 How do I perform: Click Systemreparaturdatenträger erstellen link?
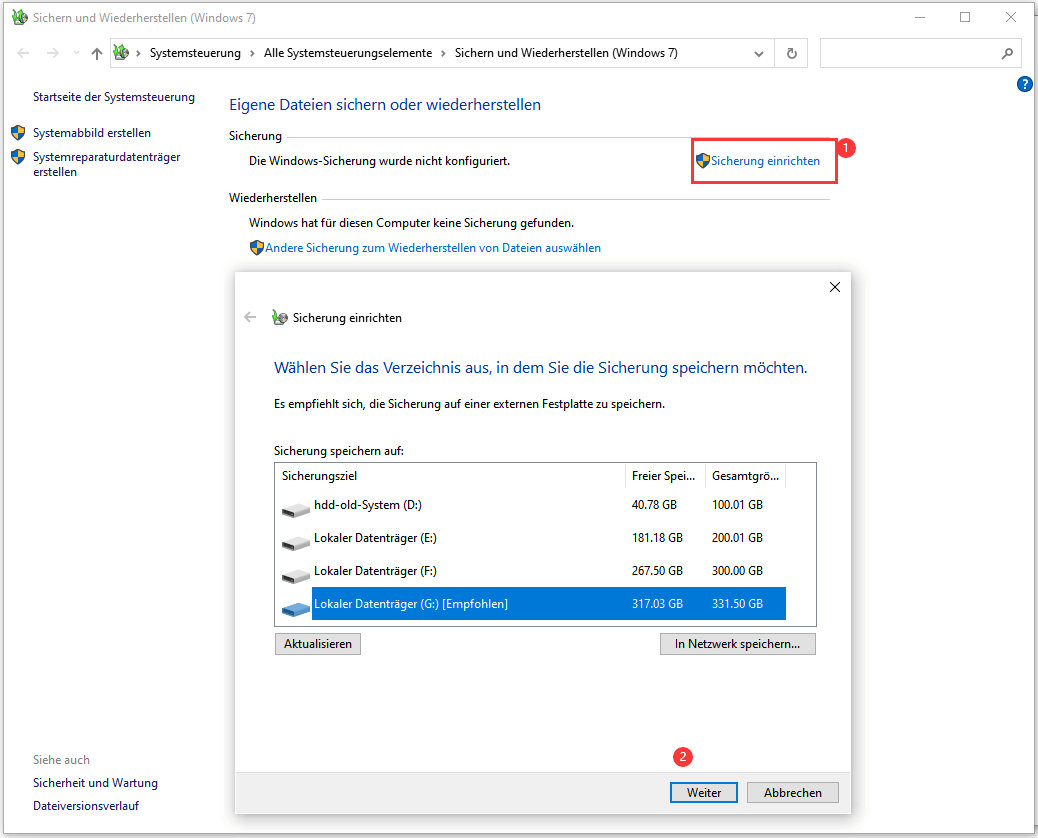pos(107,164)
